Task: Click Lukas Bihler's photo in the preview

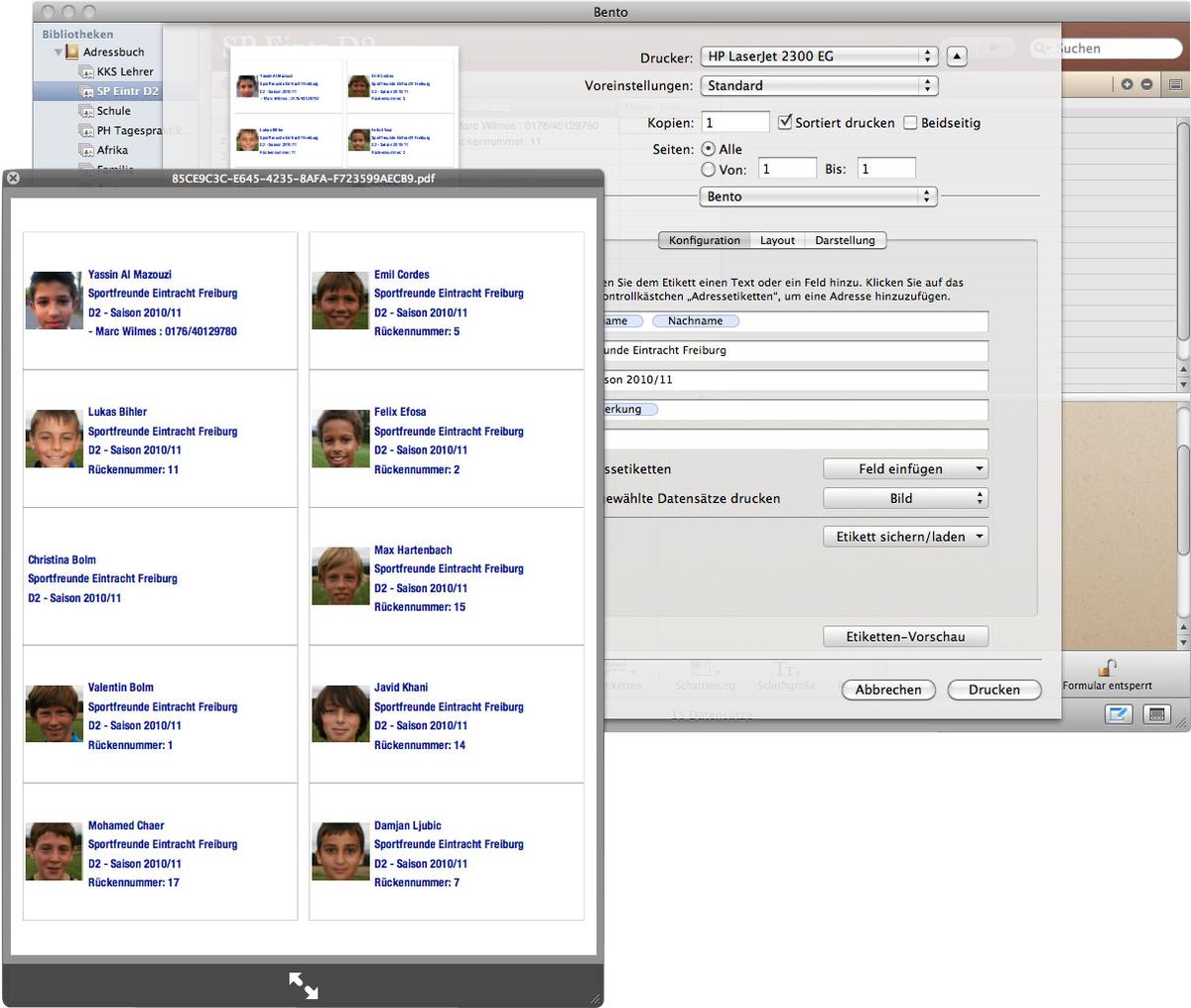Action: pos(55,439)
